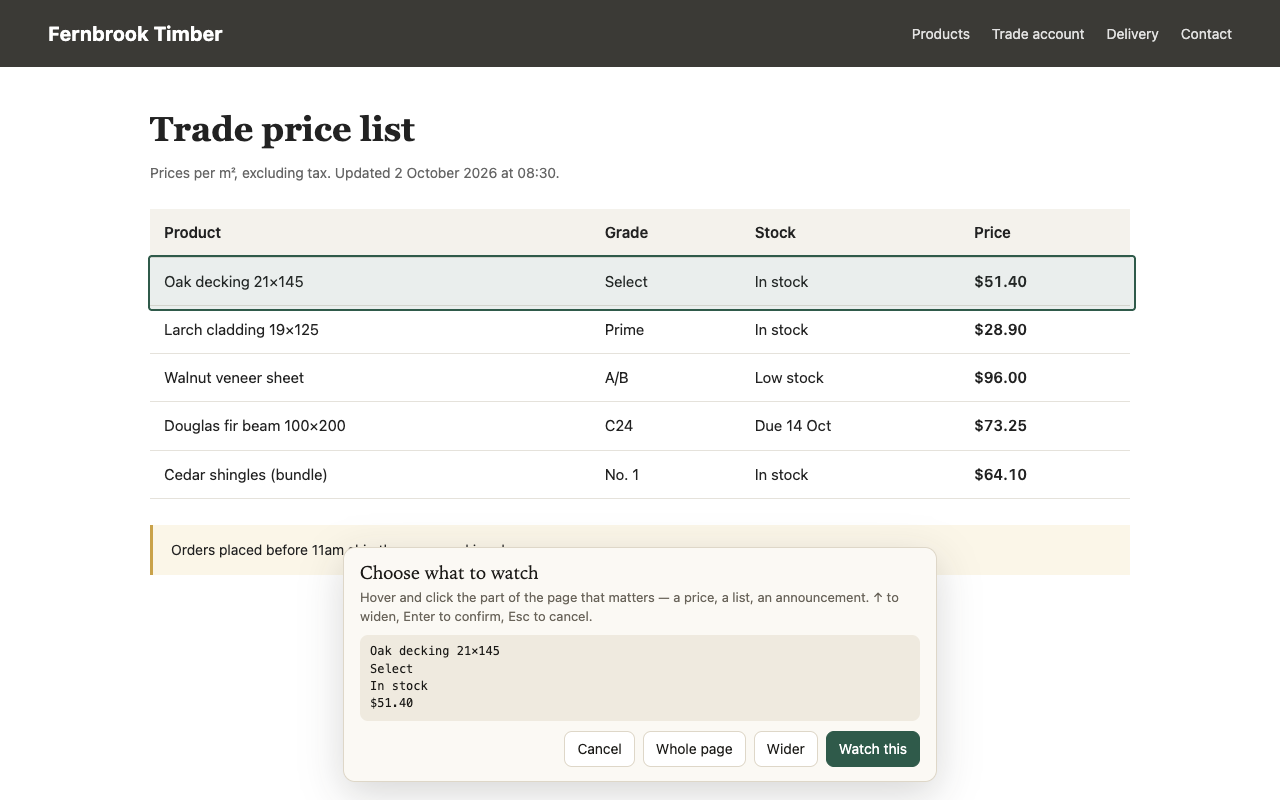
Task: Click the Stock column header
Action: 850,233
